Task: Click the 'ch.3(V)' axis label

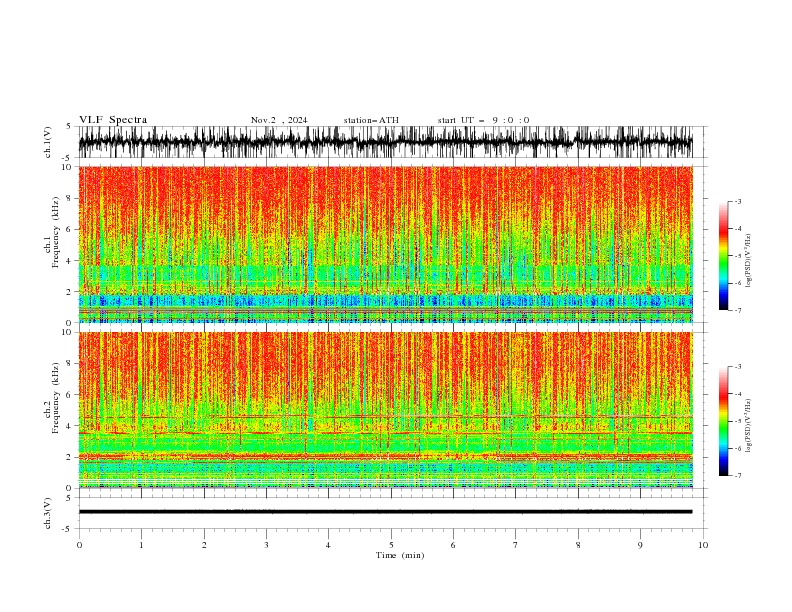Action: tap(48, 513)
